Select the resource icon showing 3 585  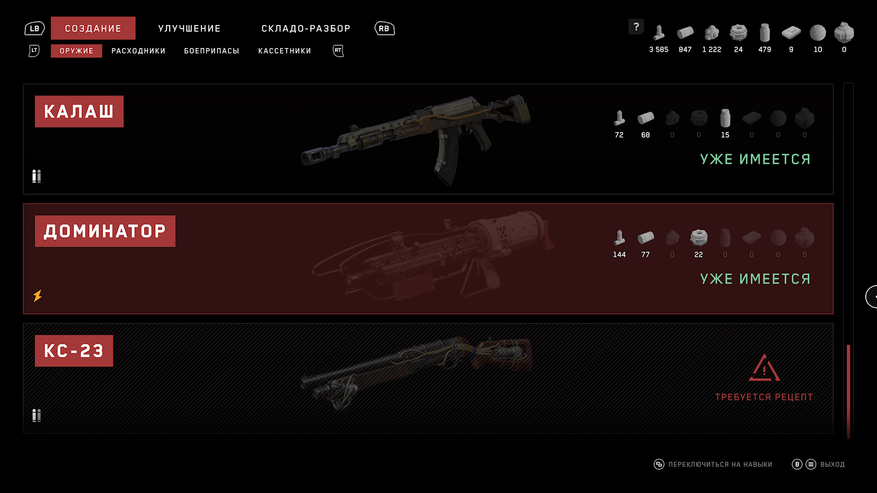coord(659,33)
